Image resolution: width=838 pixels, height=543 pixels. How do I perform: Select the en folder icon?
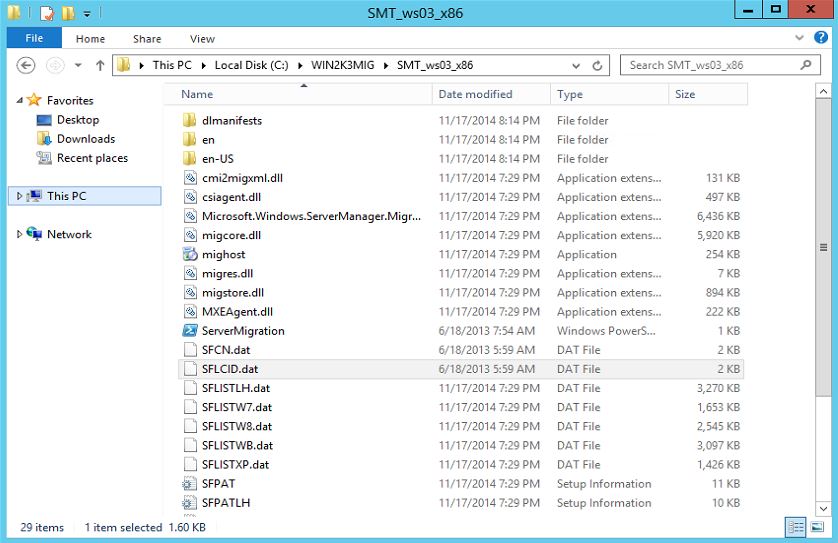coord(189,139)
